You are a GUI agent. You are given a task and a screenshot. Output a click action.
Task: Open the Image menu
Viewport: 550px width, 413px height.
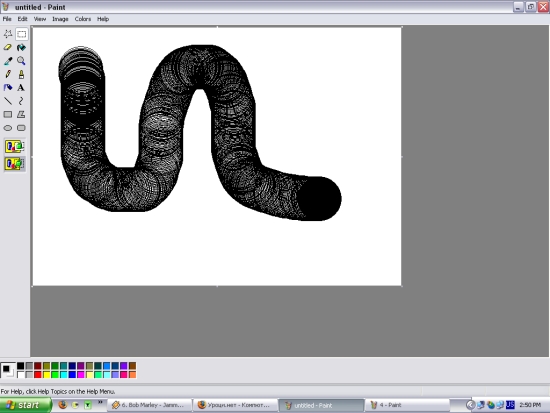coord(60,19)
